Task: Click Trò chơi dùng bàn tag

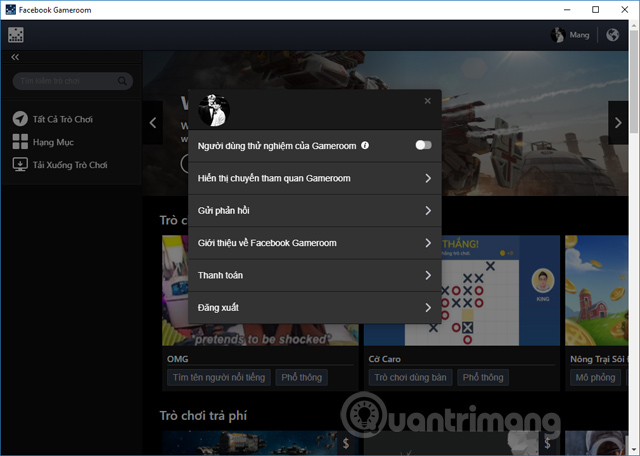Action: tap(410, 378)
